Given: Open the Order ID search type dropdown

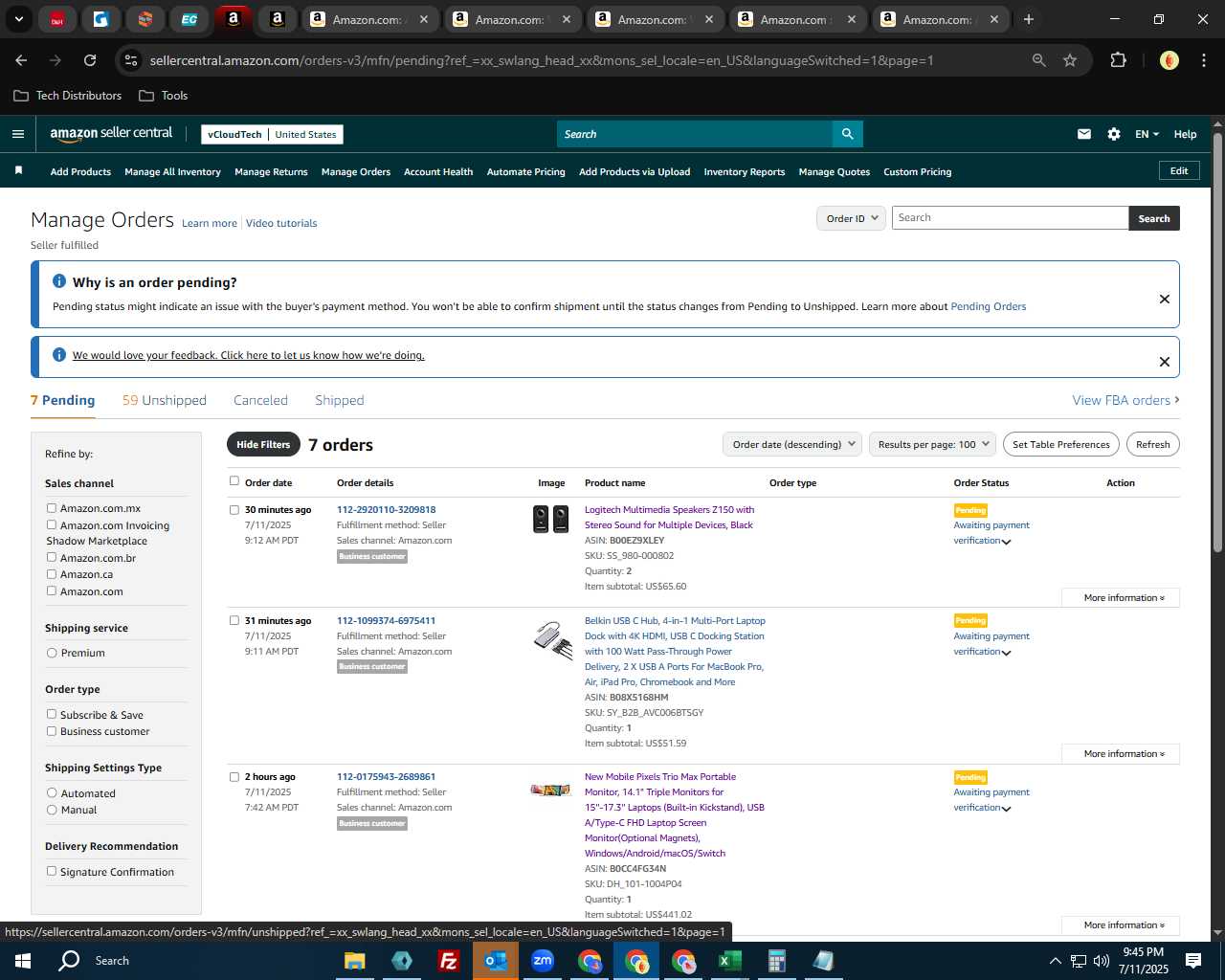Looking at the screenshot, I should (851, 218).
